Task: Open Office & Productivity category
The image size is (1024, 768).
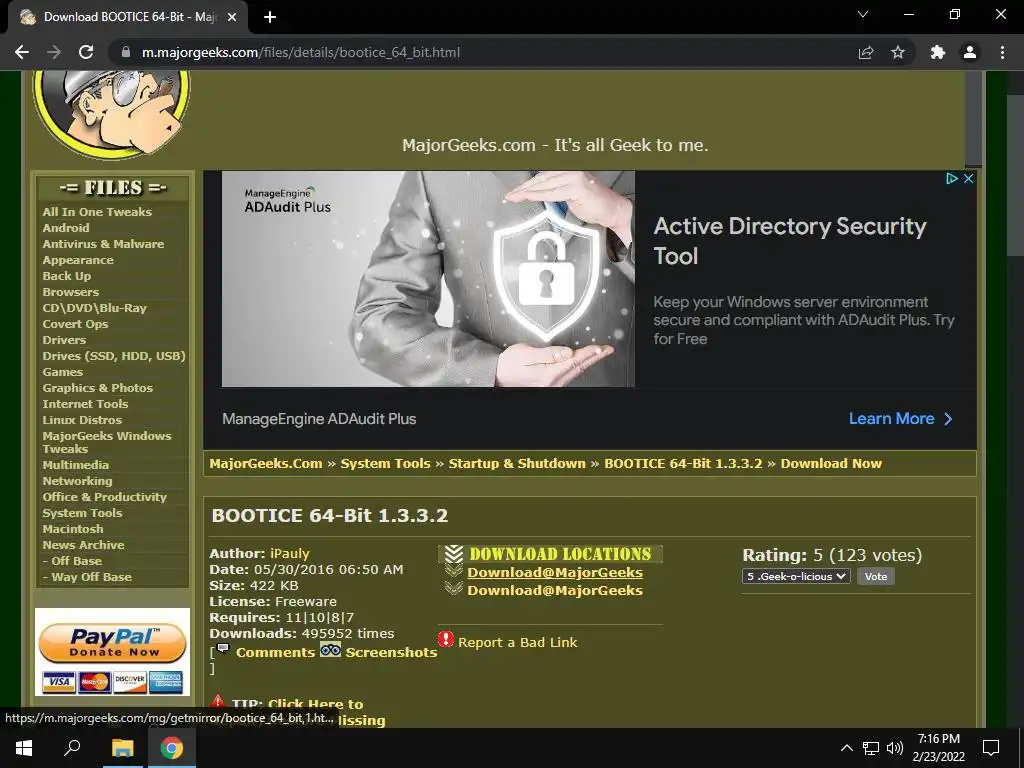Action: 104,497
